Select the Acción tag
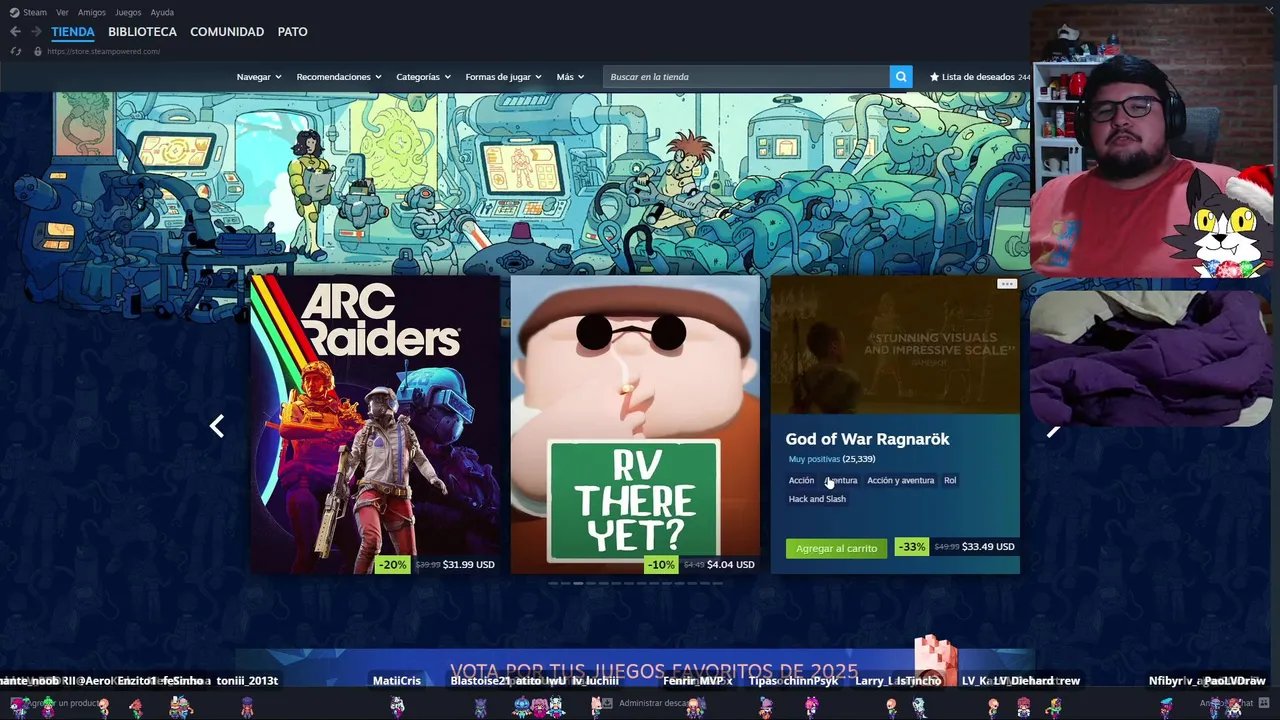1280x720 pixels. point(801,480)
